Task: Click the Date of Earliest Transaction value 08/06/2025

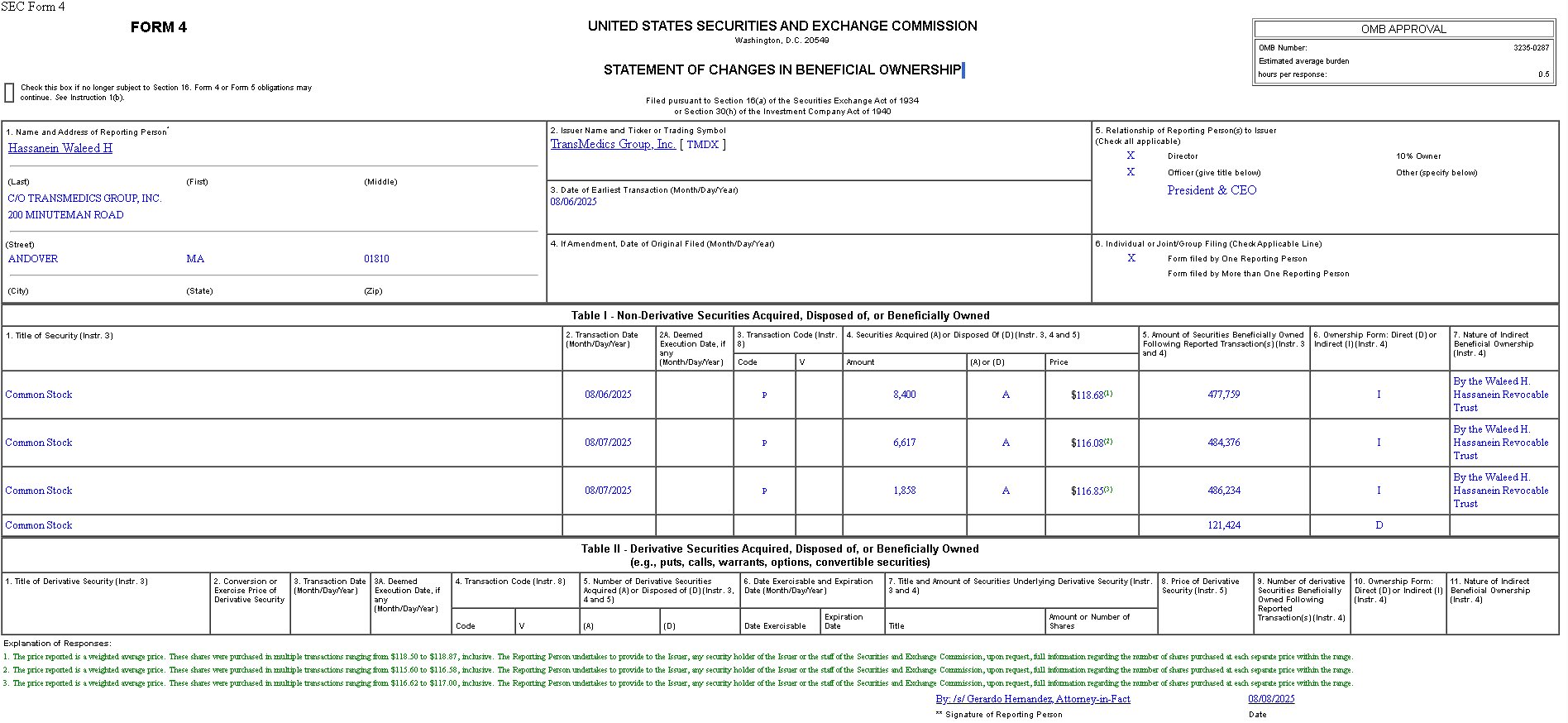Action: point(573,202)
